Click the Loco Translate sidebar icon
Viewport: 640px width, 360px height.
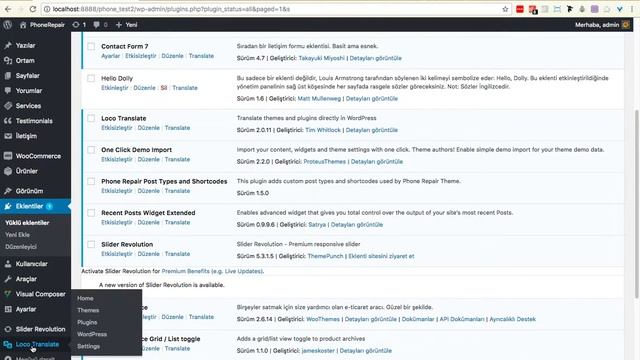(8, 344)
